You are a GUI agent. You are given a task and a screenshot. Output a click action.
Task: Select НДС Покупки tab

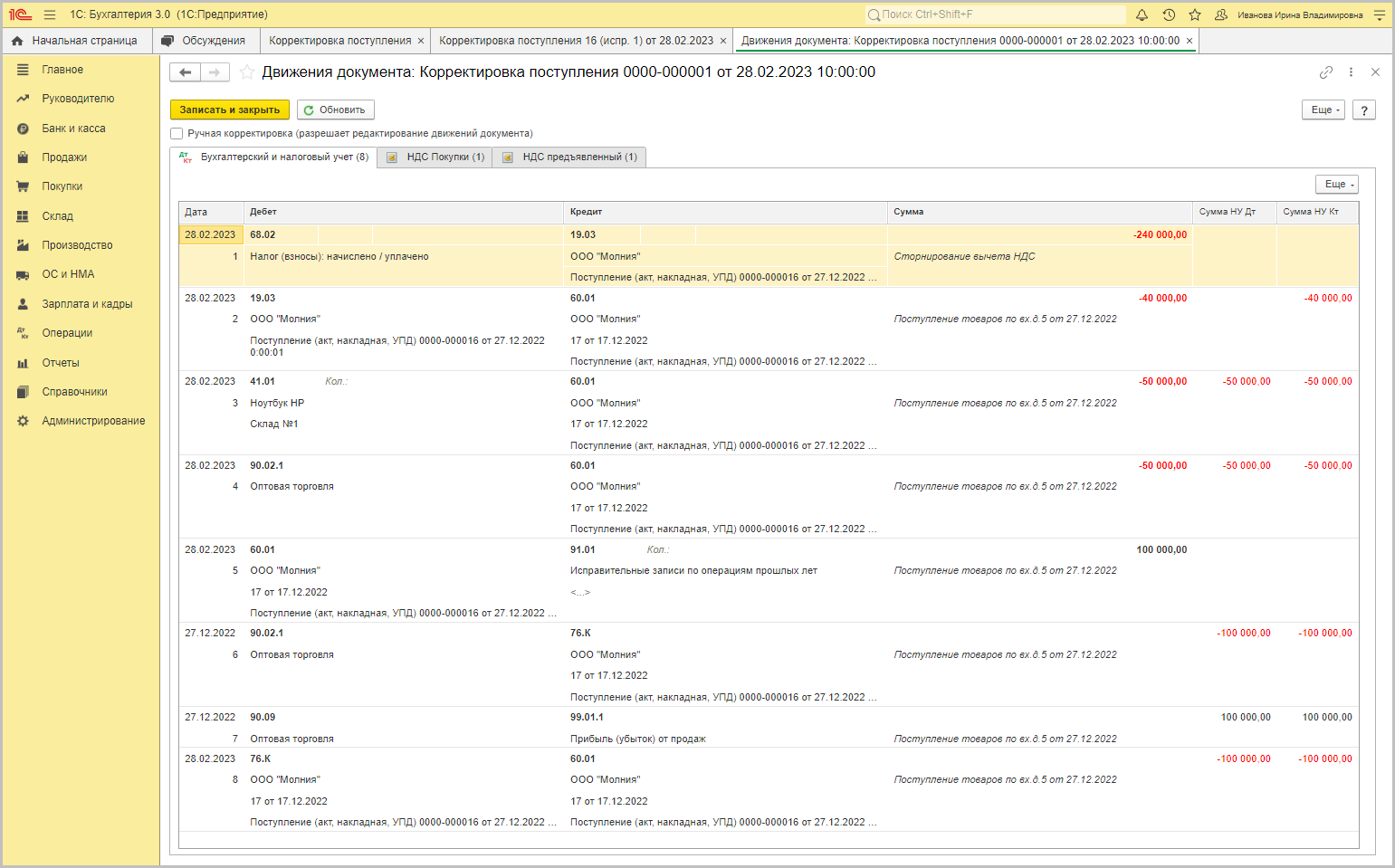[435, 157]
